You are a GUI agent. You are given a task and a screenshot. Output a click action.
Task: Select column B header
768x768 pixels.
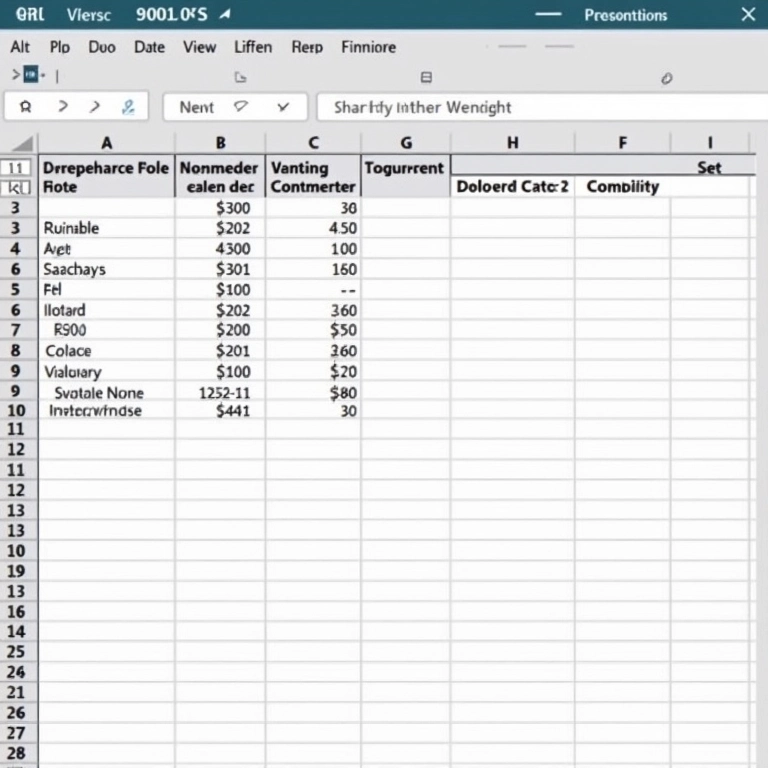[220, 143]
